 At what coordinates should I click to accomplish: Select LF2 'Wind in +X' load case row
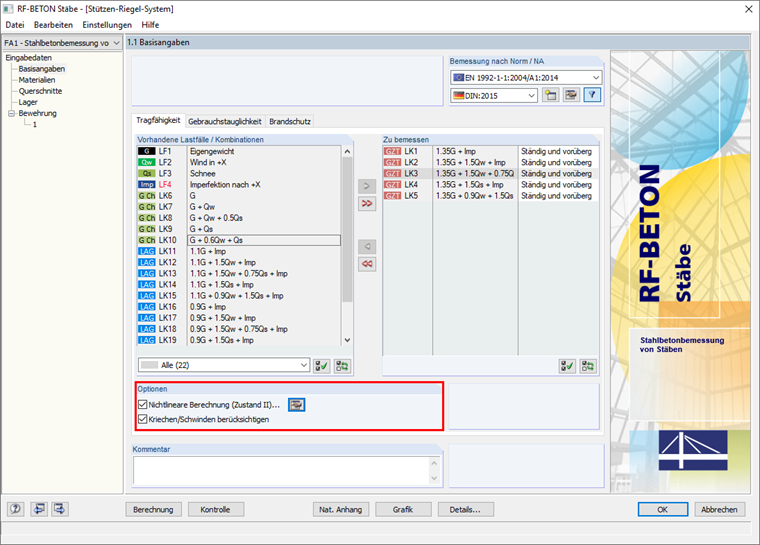(239, 162)
